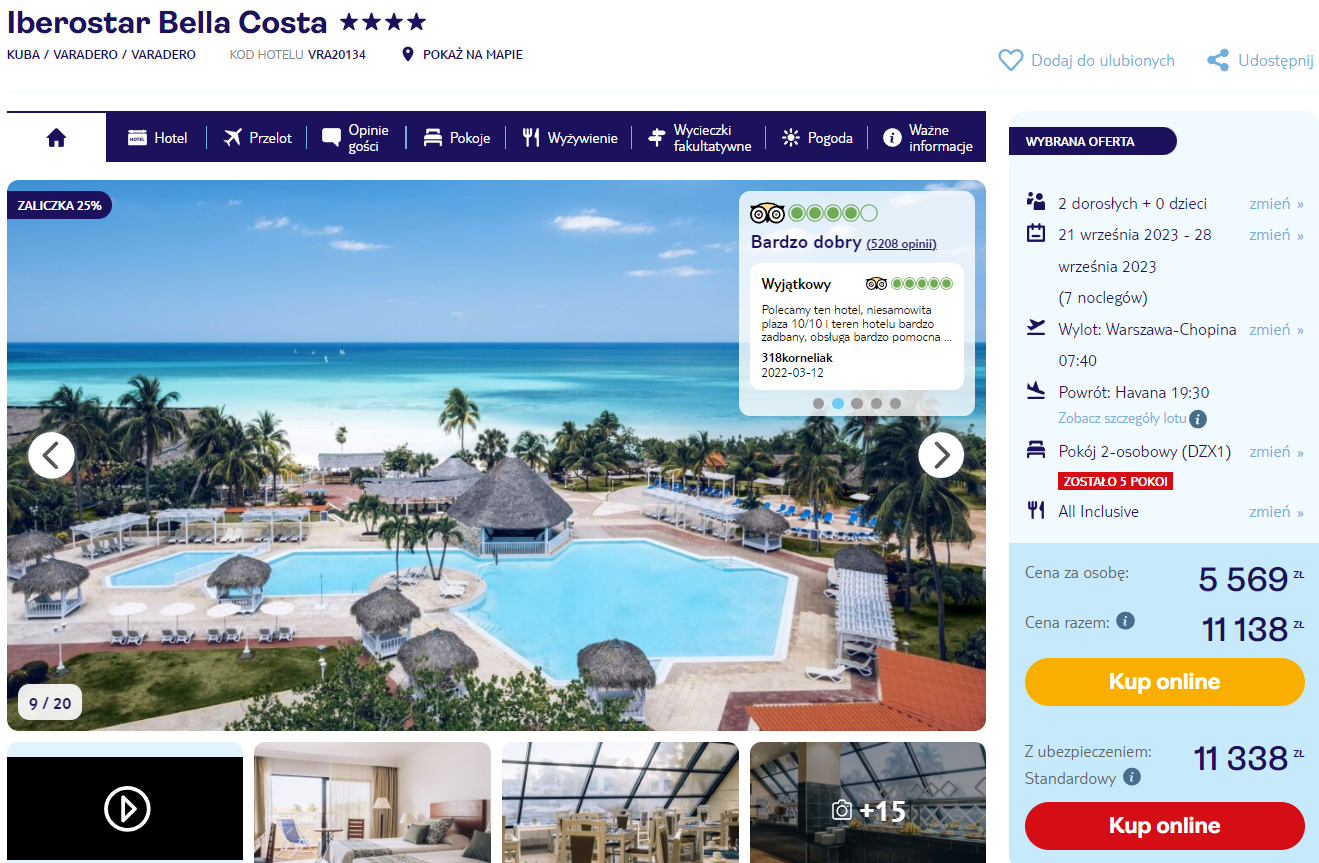Select the second review carousel dot
The height and width of the screenshot is (863, 1319).
pyautogui.click(x=838, y=404)
